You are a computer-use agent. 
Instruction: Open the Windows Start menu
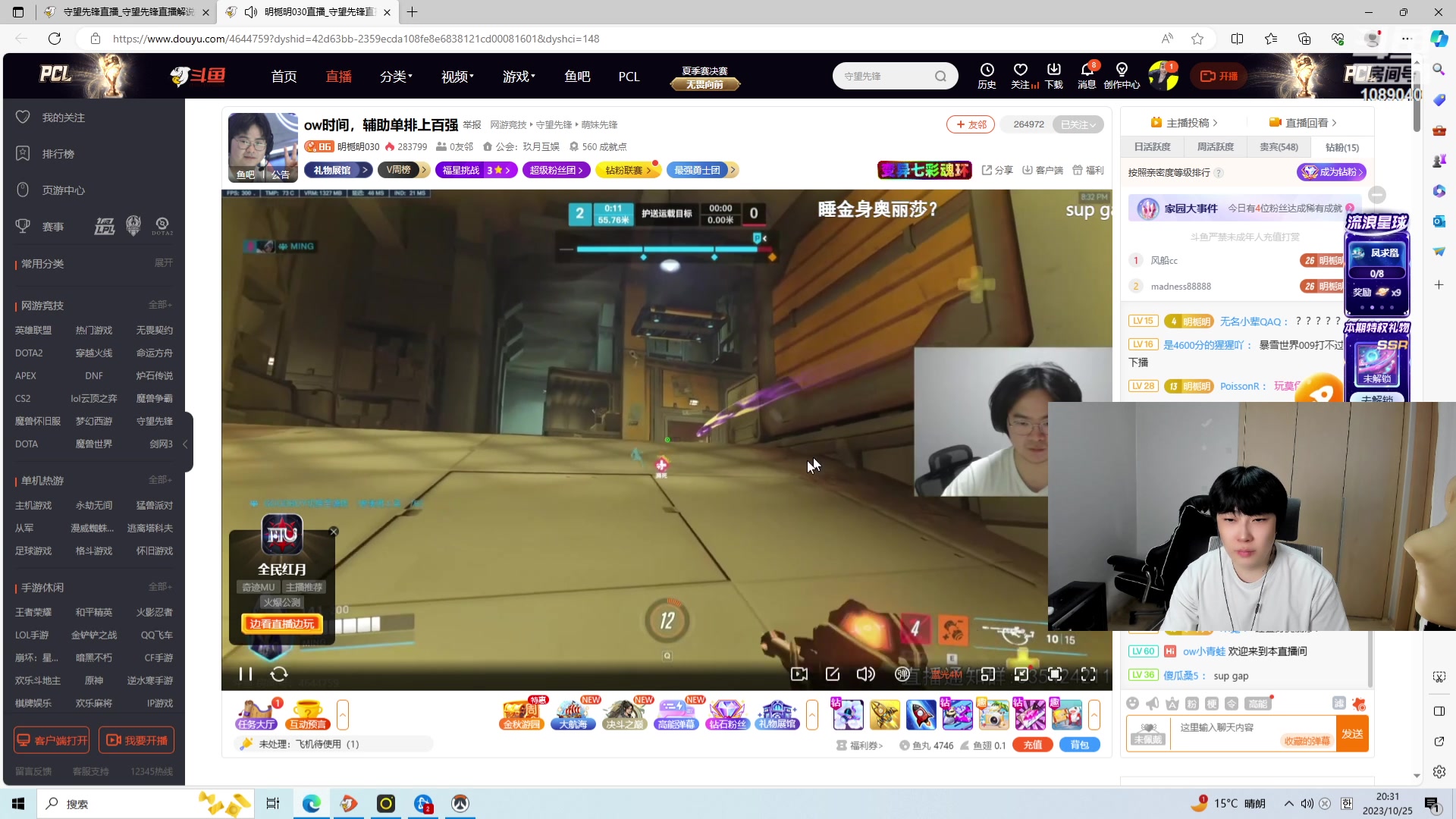pos(18,804)
